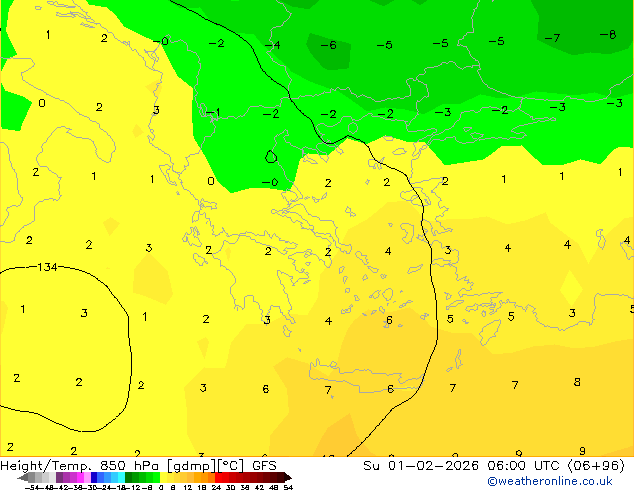Click the '(06+96)' forecast hour label
Viewport: 634px width, 490px height.
596,466
